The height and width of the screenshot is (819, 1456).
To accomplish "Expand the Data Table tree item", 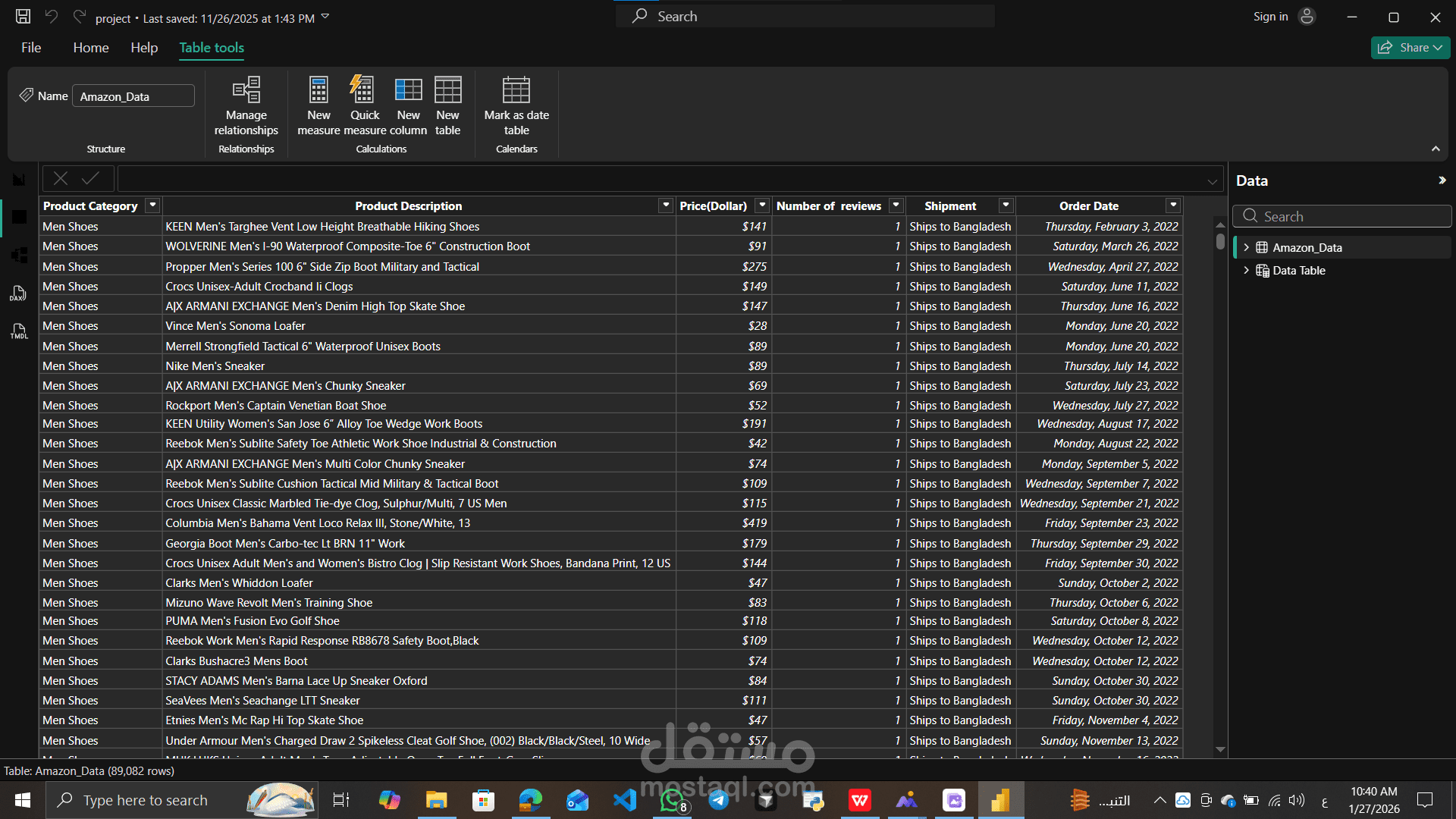I will click(1246, 271).
